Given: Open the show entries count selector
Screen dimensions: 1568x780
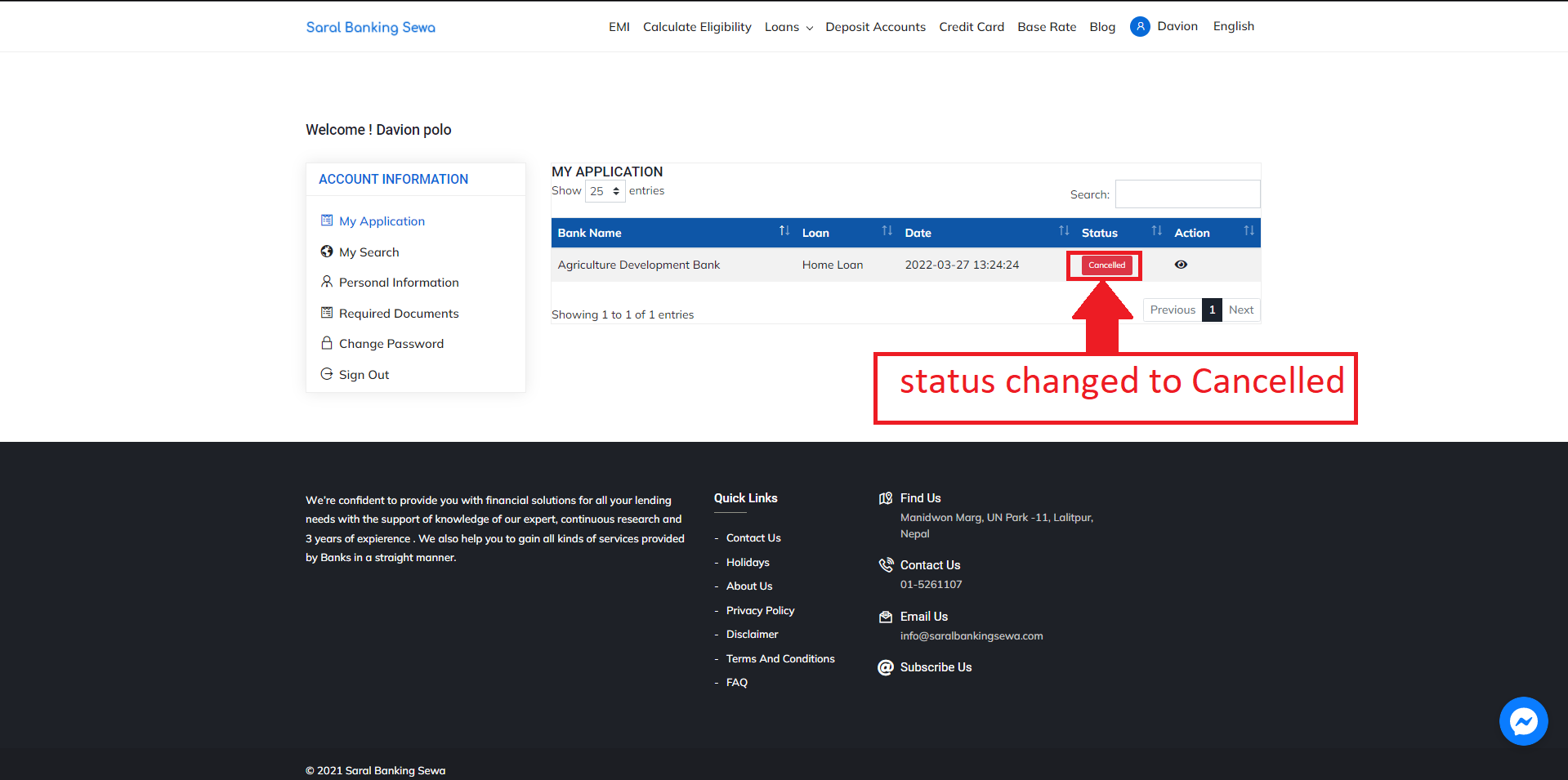Looking at the screenshot, I should pos(605,191).
